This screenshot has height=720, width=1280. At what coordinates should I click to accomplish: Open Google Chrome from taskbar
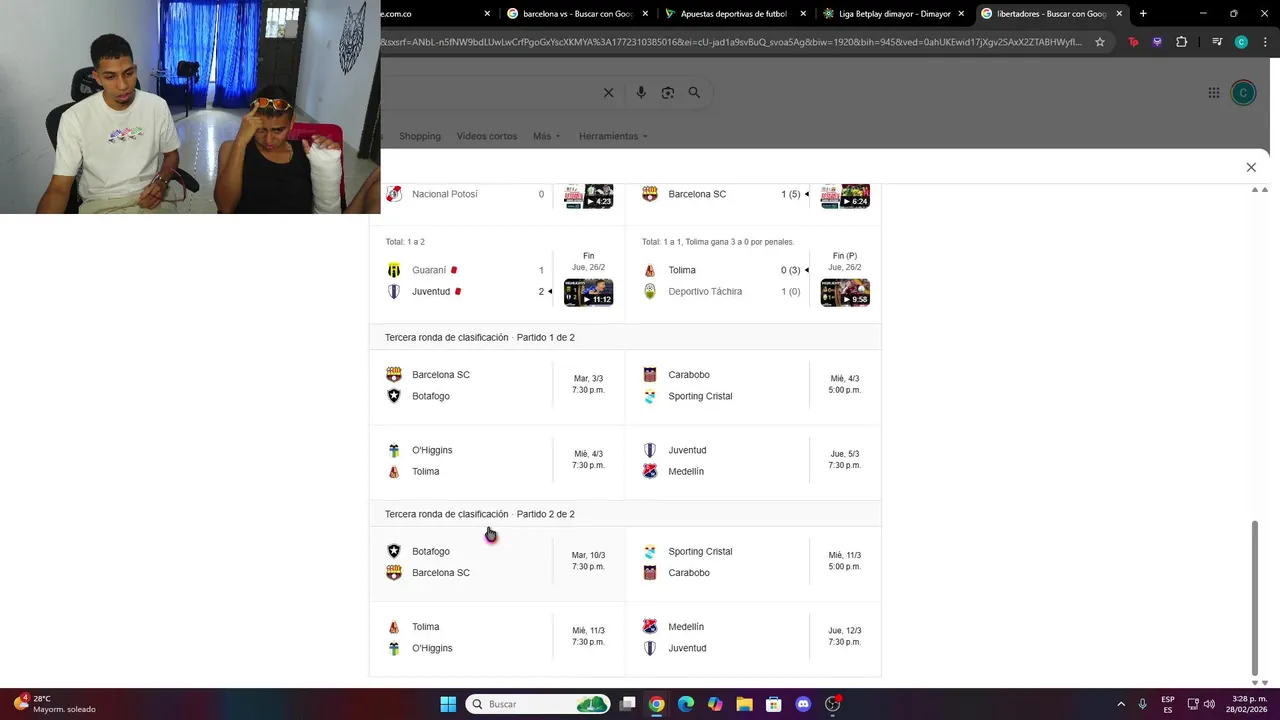(x=656, y=704)
